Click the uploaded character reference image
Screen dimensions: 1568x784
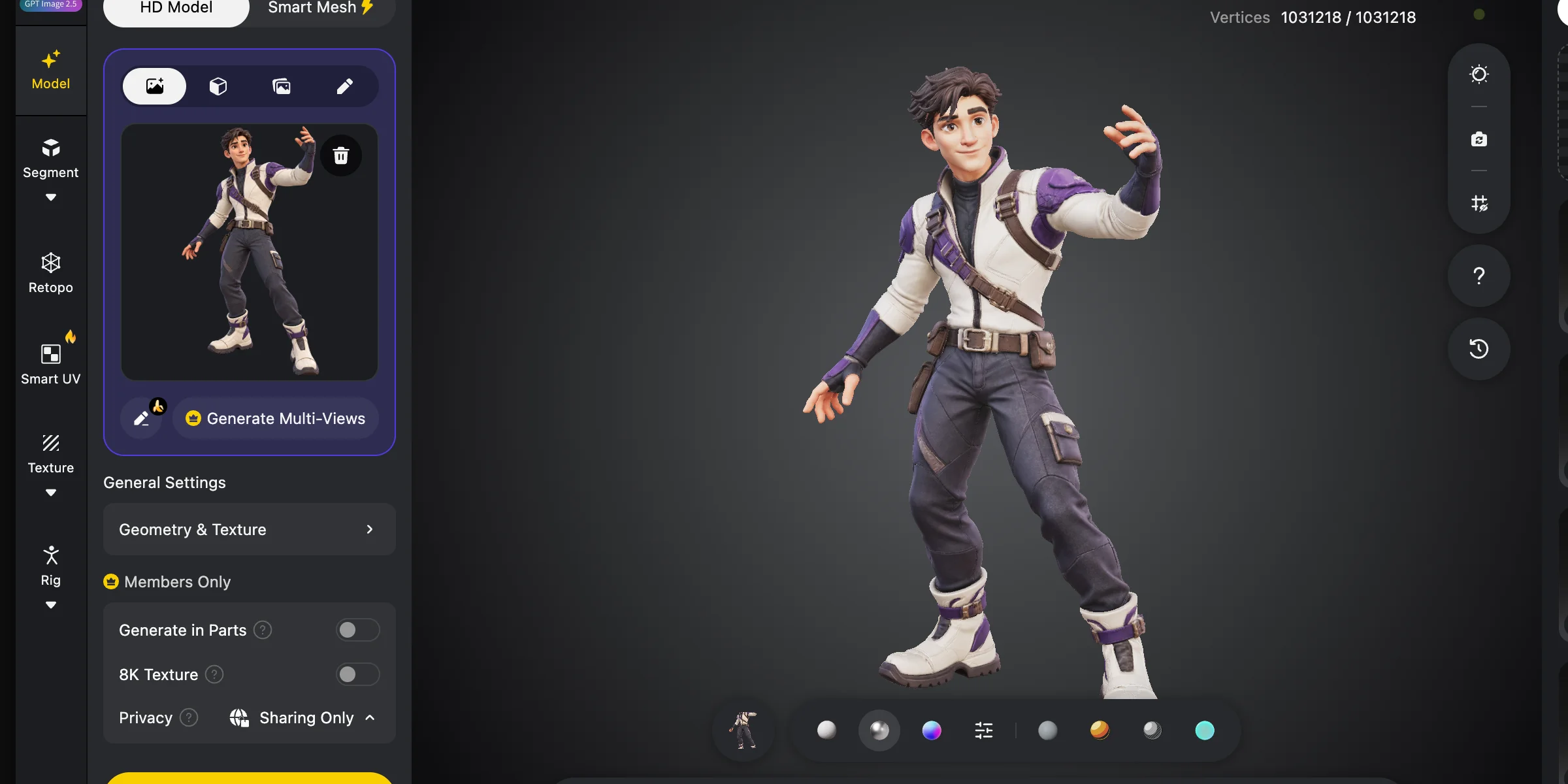pos(250,252)
